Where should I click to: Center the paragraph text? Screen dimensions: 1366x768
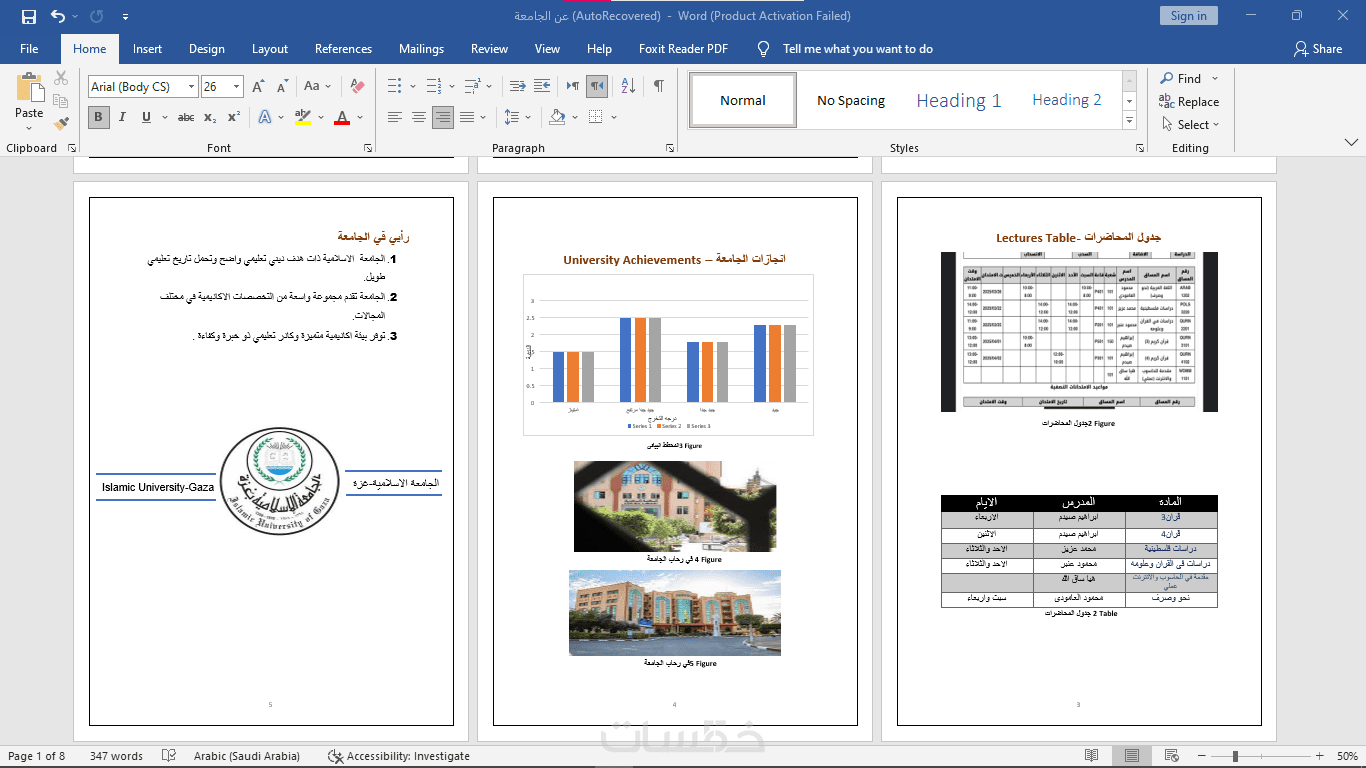[419, 117]
